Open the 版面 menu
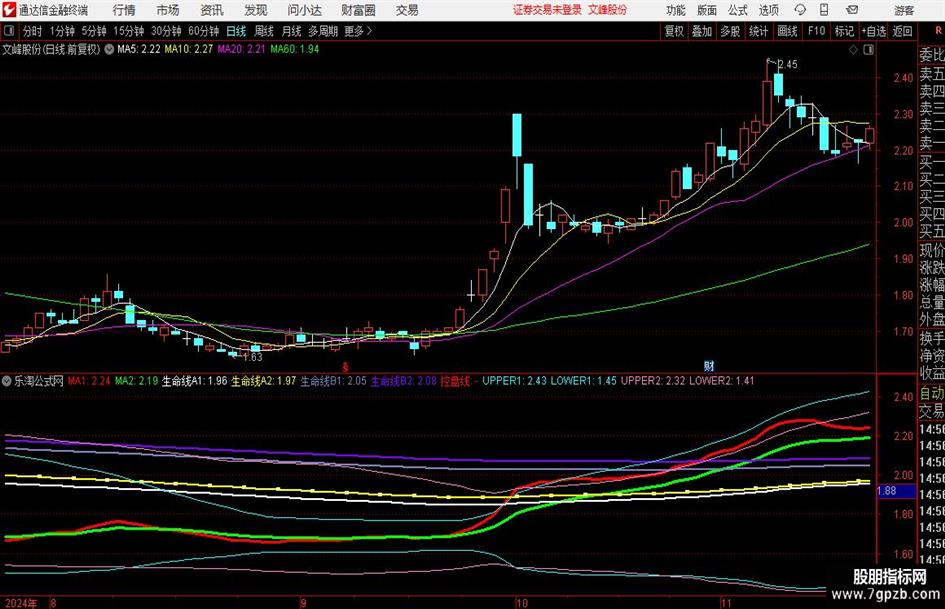Viewport: 945px width, 609px height. (x=707, y=10)
